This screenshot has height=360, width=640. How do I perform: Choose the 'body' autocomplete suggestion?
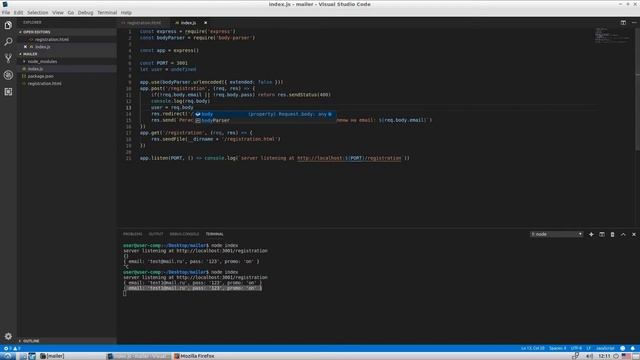tap(264, 114)
